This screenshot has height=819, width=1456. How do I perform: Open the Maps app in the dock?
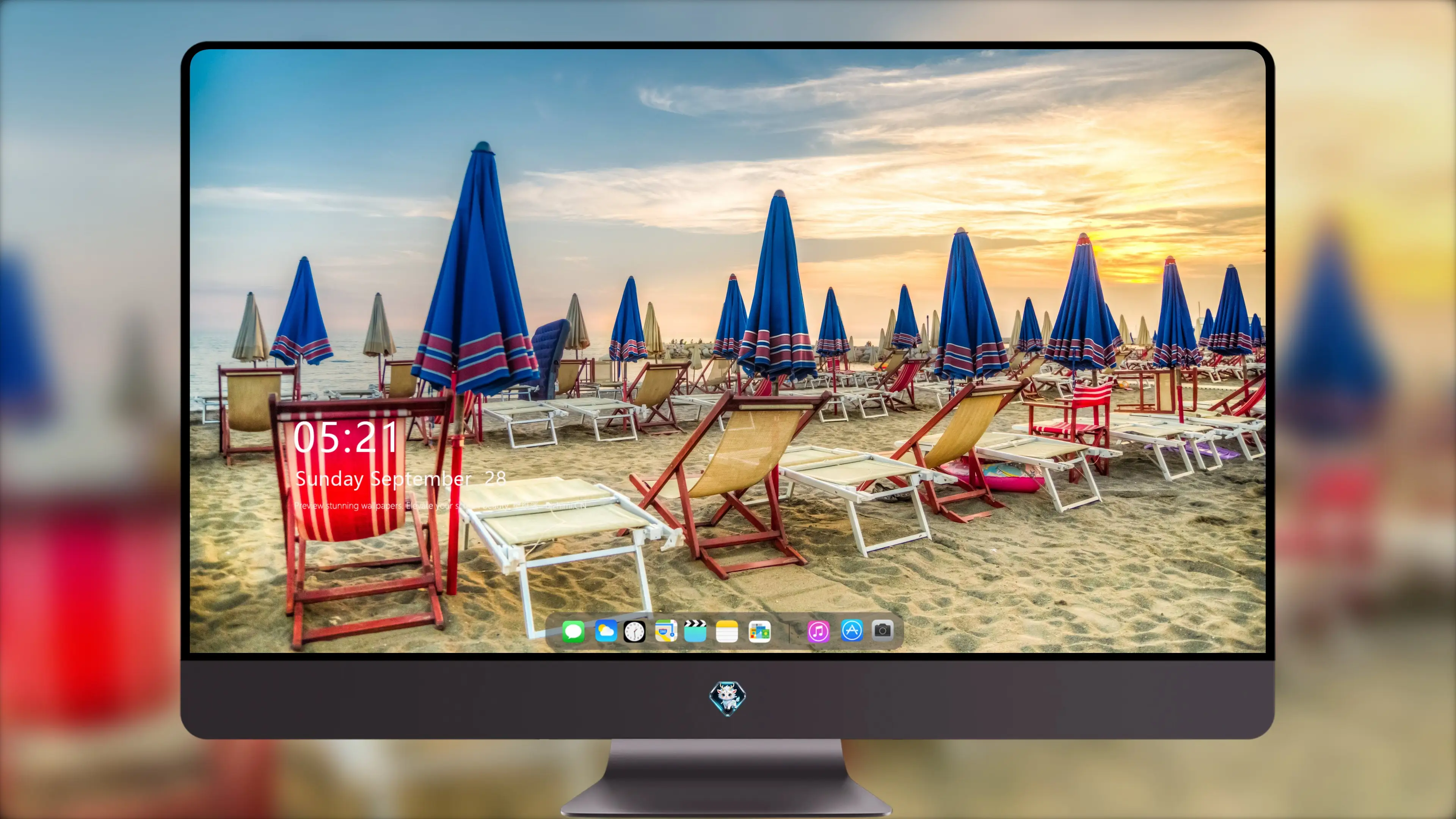(666, 631)
